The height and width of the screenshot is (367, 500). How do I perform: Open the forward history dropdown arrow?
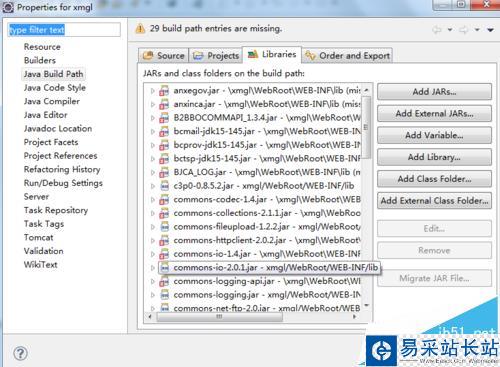point(477,30)
